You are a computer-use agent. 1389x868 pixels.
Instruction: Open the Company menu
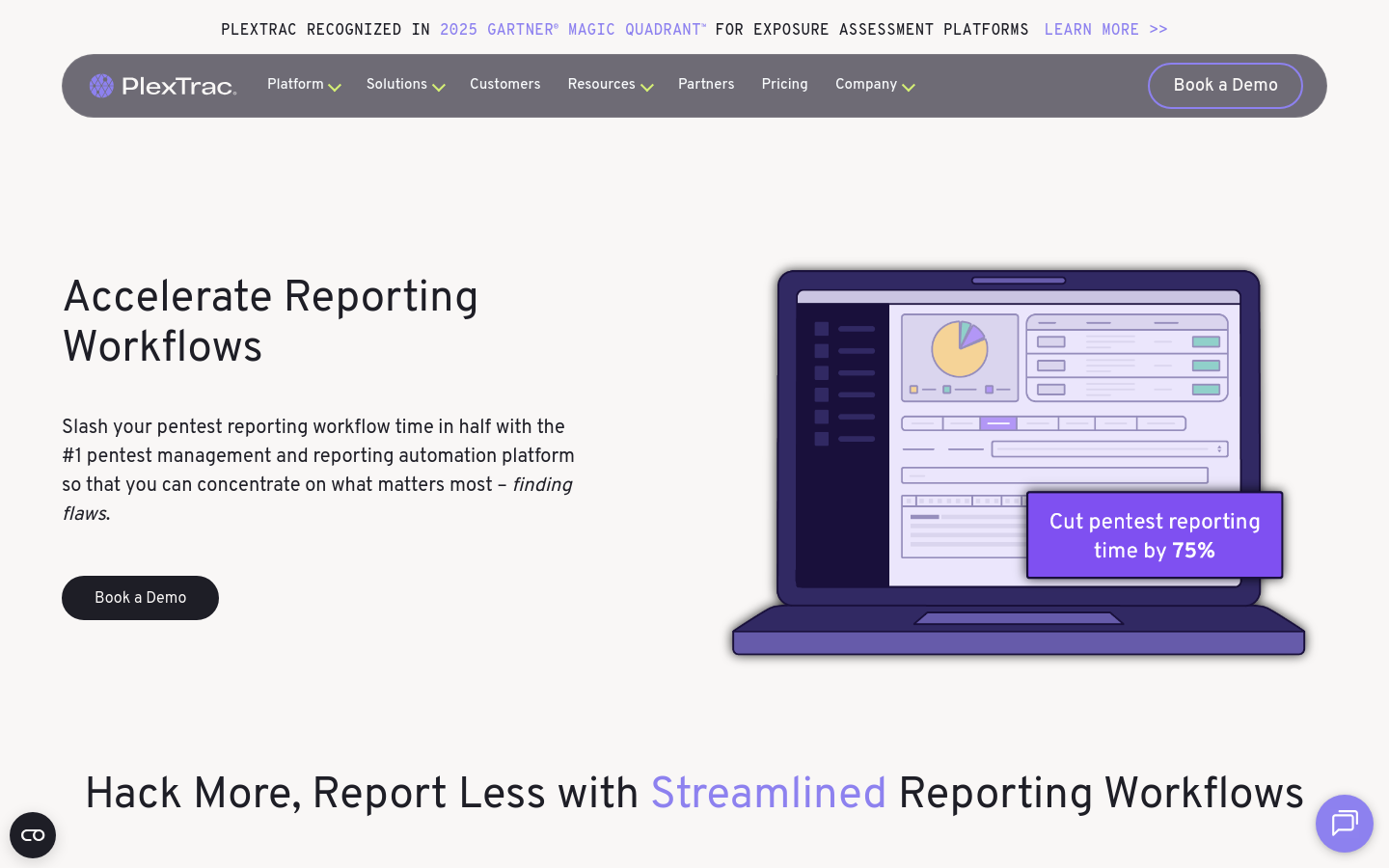tap(866, 85)
